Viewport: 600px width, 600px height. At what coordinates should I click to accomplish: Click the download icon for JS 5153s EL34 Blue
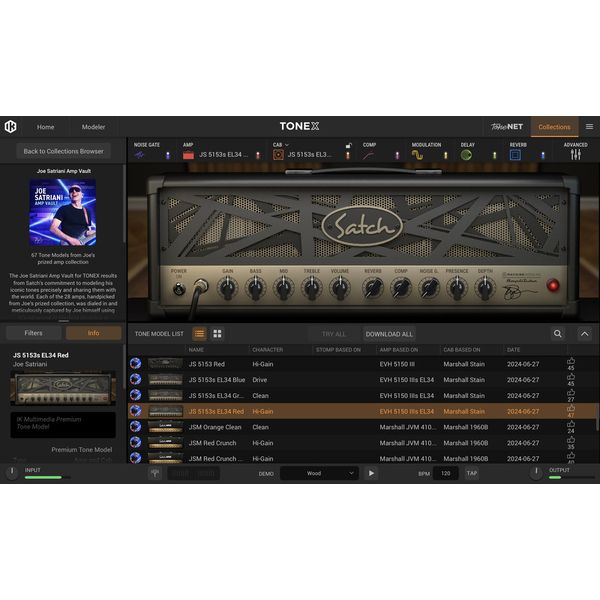pyautogui.click(x=135, y=379)
